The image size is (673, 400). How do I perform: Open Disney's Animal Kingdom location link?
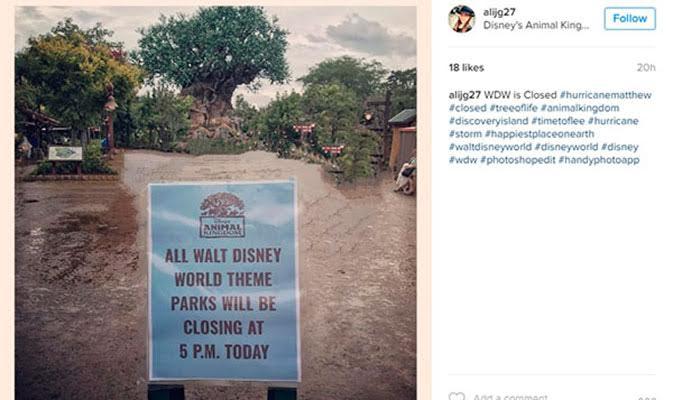(536, 25)
